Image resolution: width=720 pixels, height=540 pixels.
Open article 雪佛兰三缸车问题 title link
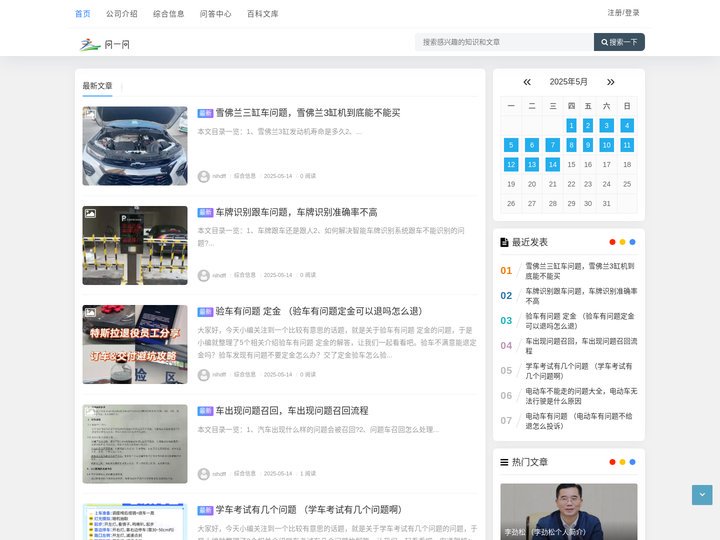coord(308,113)
